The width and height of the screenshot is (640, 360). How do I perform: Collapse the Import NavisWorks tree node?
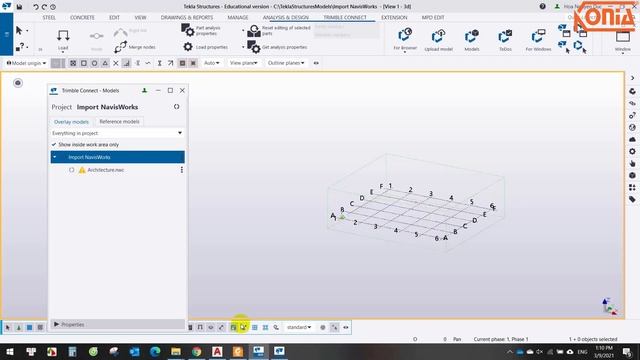(55, 157)
